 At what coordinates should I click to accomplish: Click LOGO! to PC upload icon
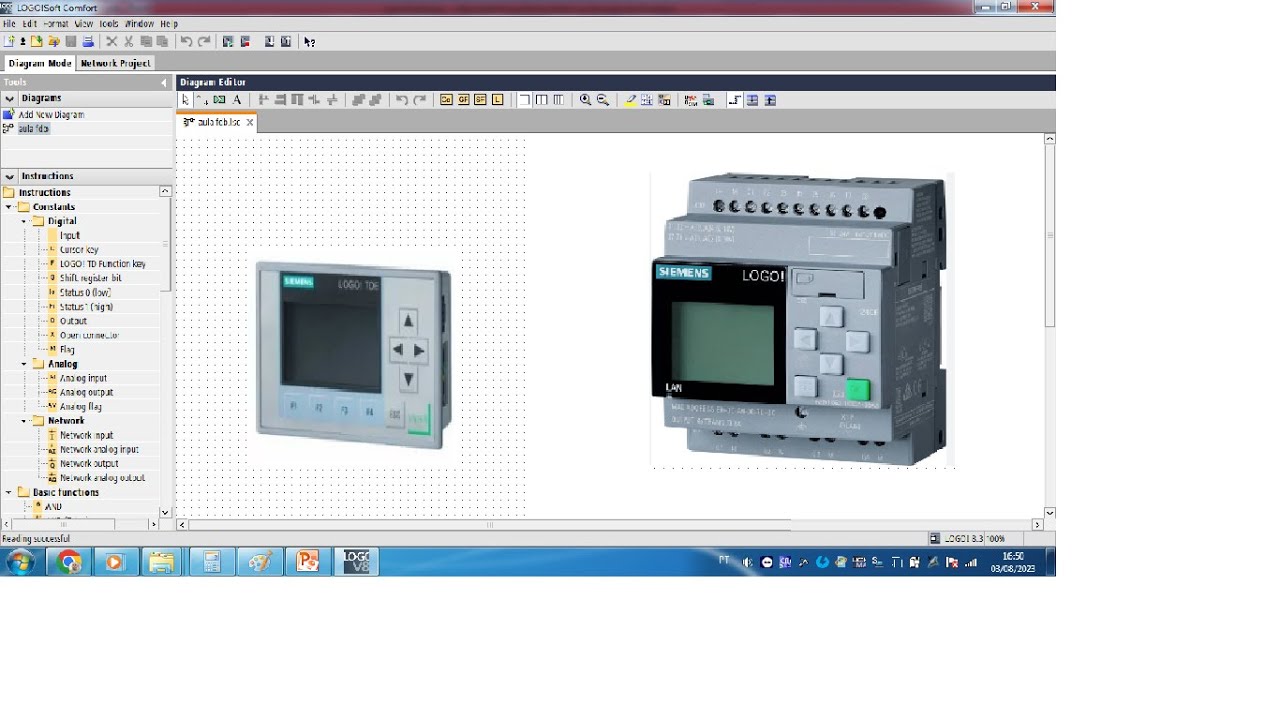pos(286,42)
